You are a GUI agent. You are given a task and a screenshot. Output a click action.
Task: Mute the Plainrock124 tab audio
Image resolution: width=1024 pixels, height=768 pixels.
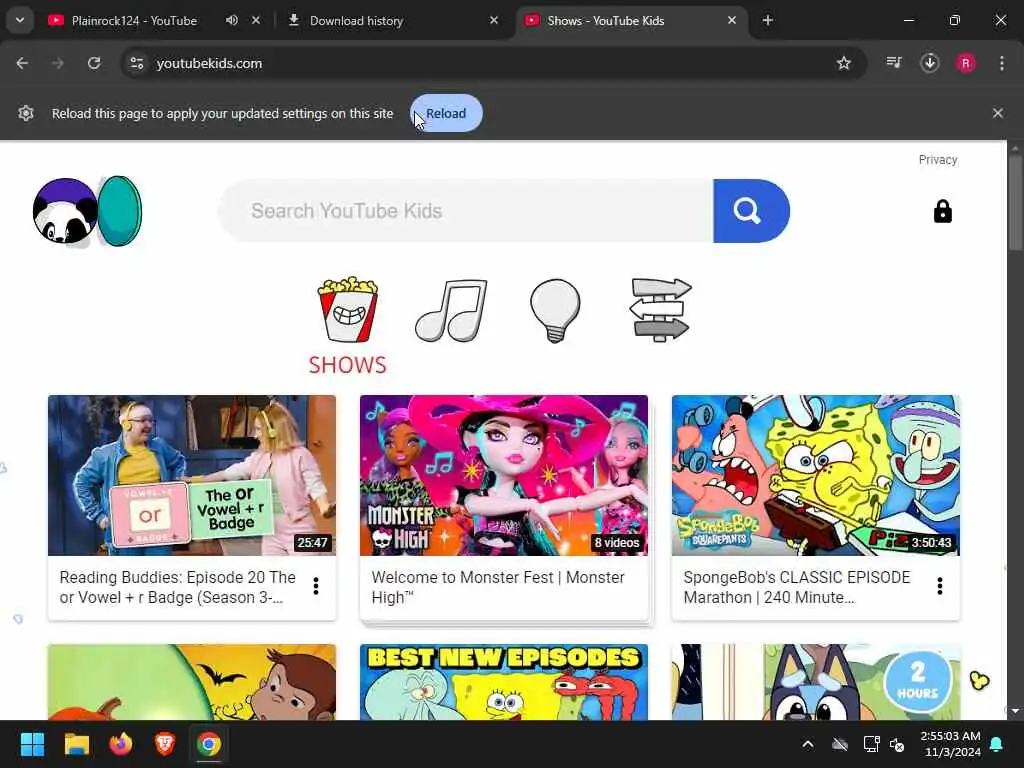(232, 20)
